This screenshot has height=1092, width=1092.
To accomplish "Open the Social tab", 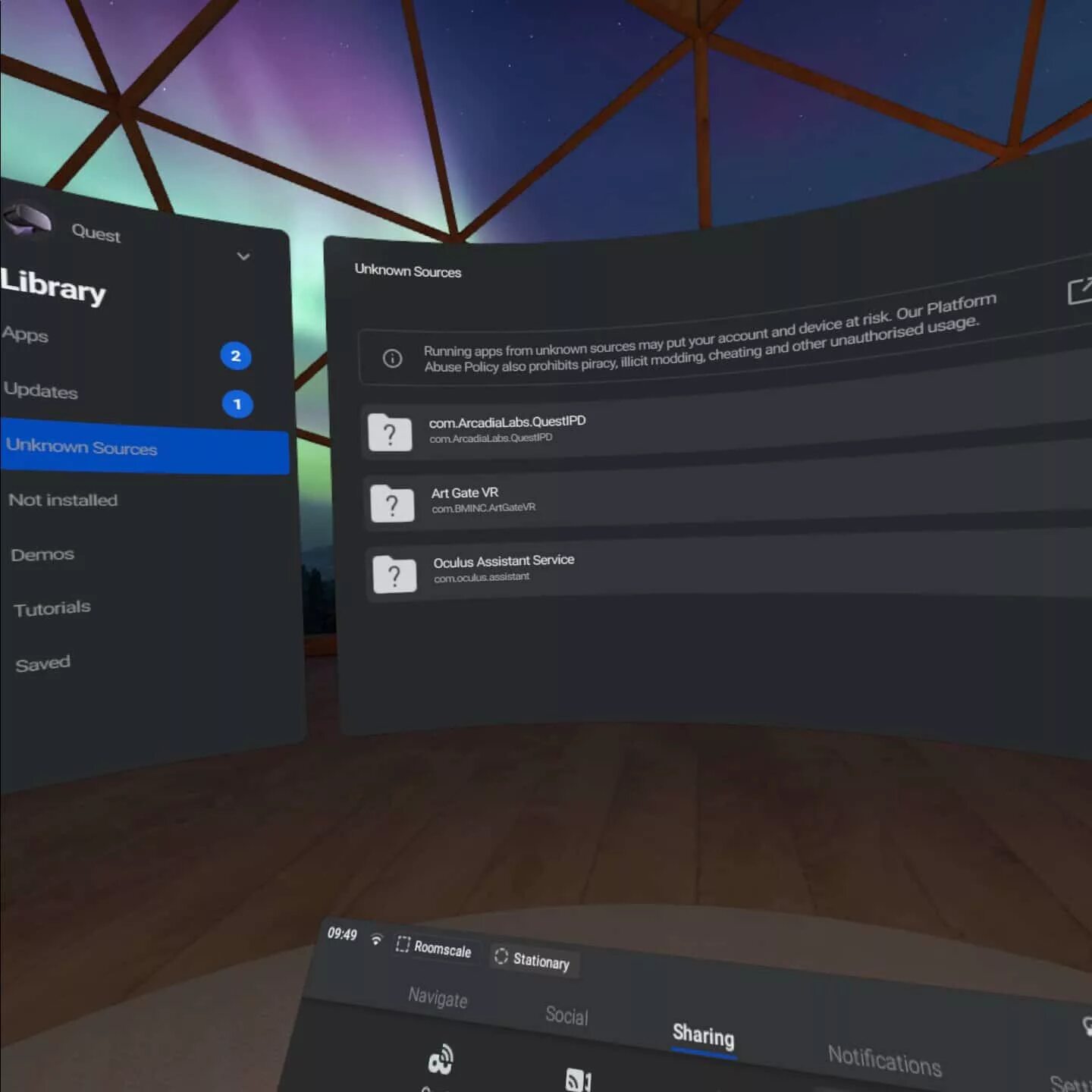I will [566, 1015].
